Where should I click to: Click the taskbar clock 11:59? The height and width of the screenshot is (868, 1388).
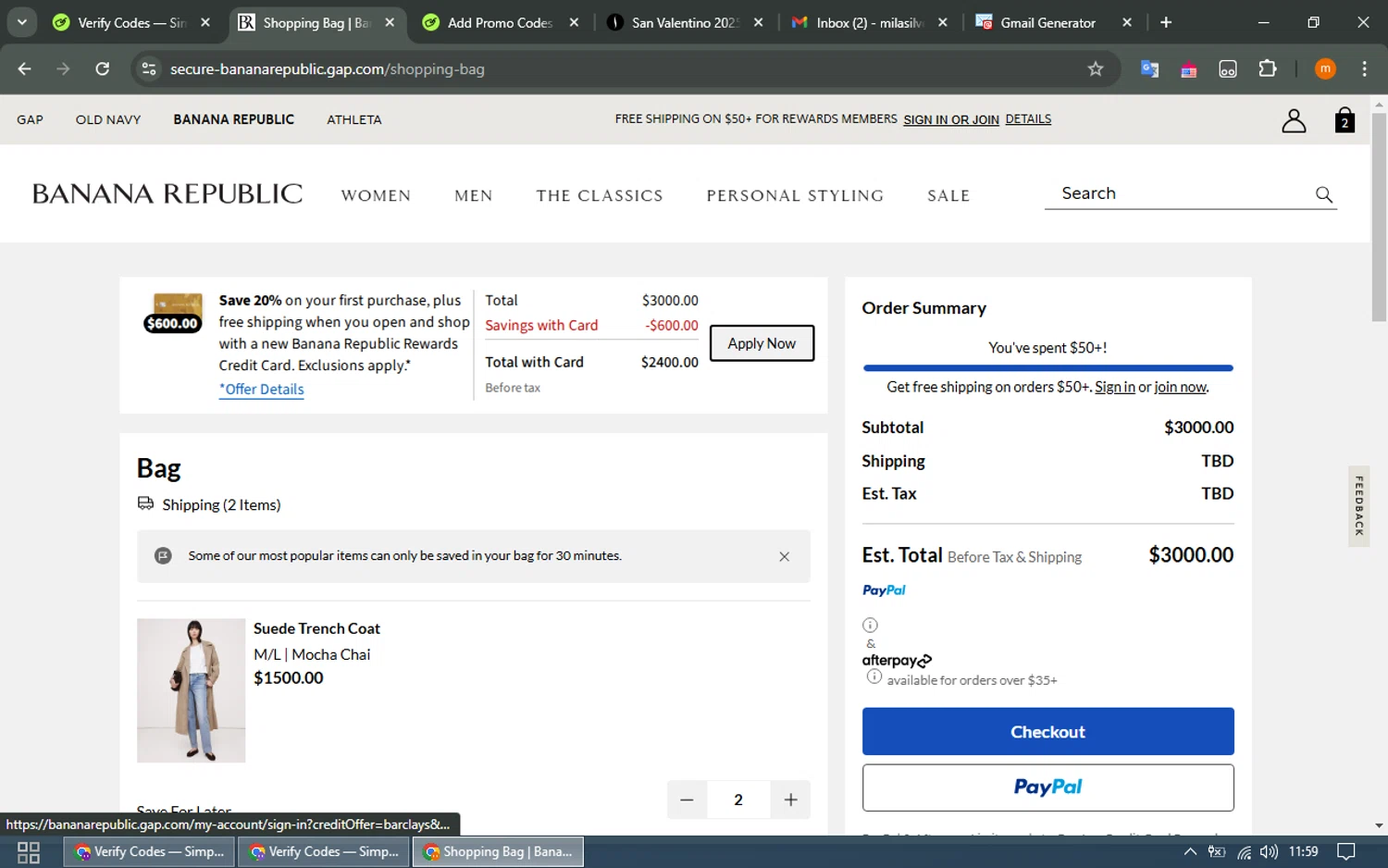(x=1303, y=851)
